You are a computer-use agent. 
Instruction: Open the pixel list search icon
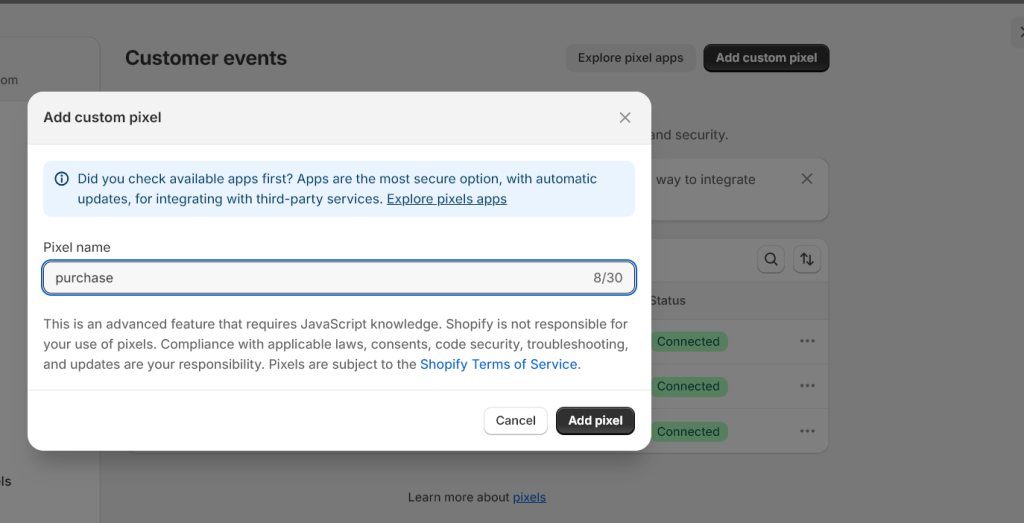click(x=771, y=260)
